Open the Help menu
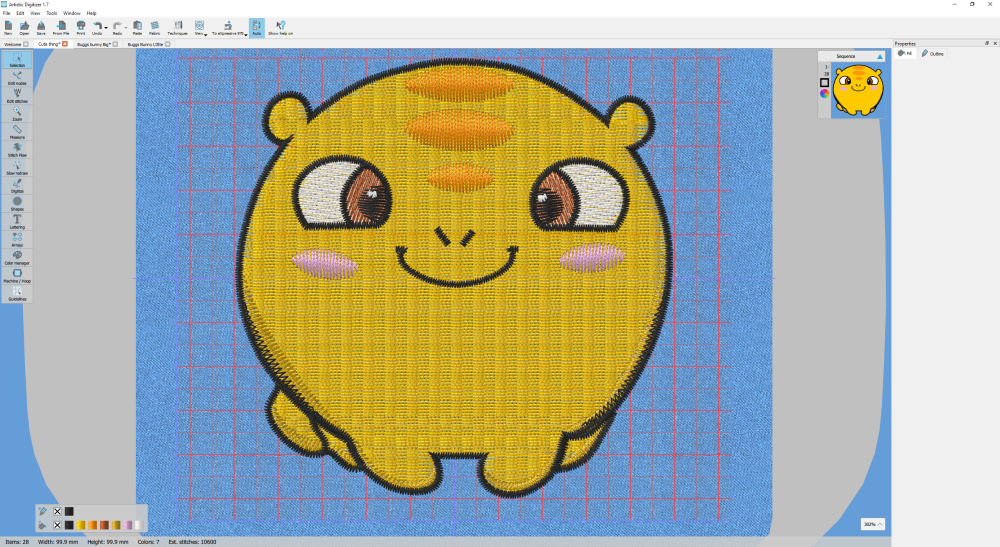Screen dimensions: 1000x547 click(91, 13)
